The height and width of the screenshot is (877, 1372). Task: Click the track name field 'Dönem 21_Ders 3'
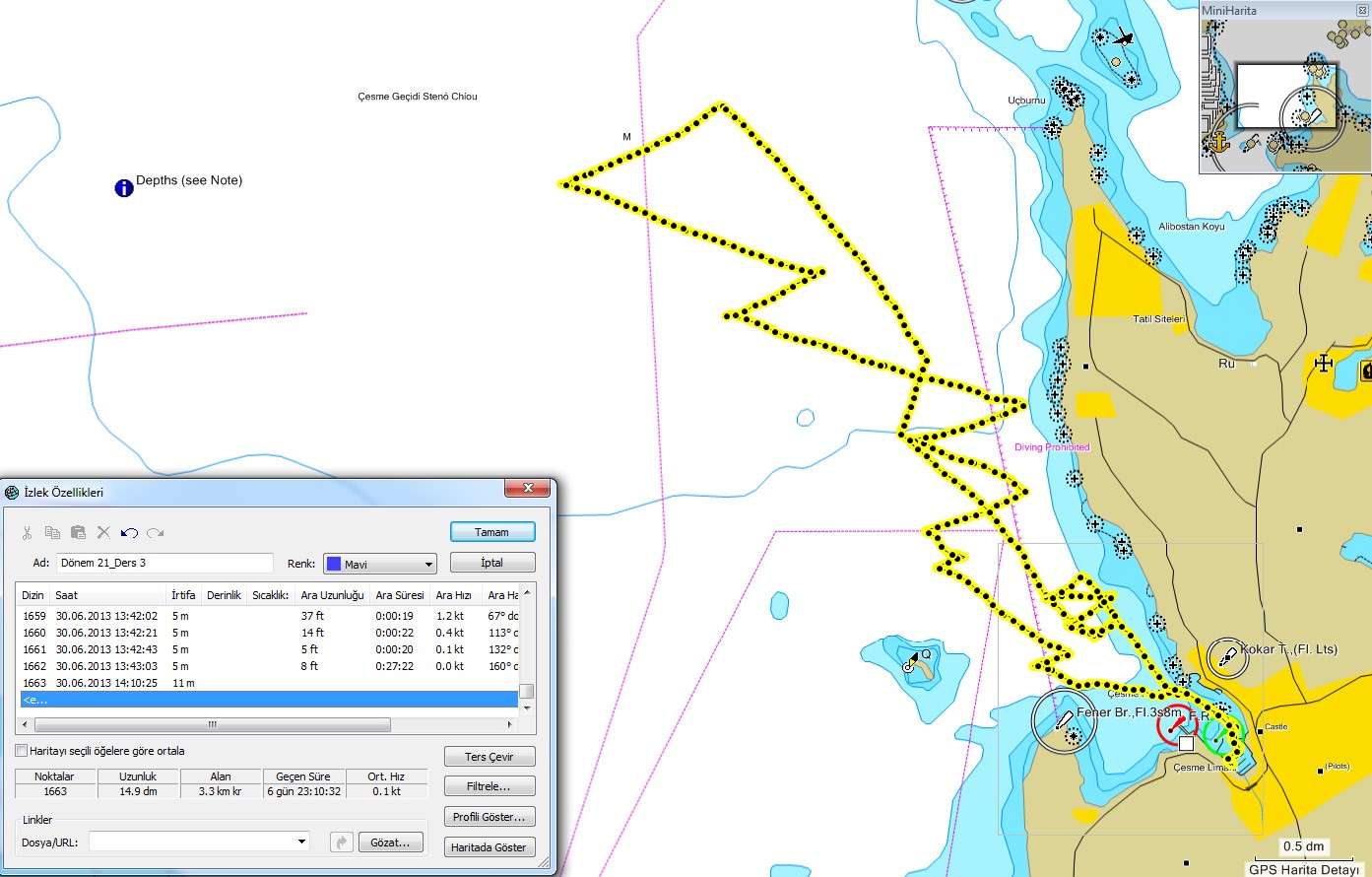coord(164,564)
